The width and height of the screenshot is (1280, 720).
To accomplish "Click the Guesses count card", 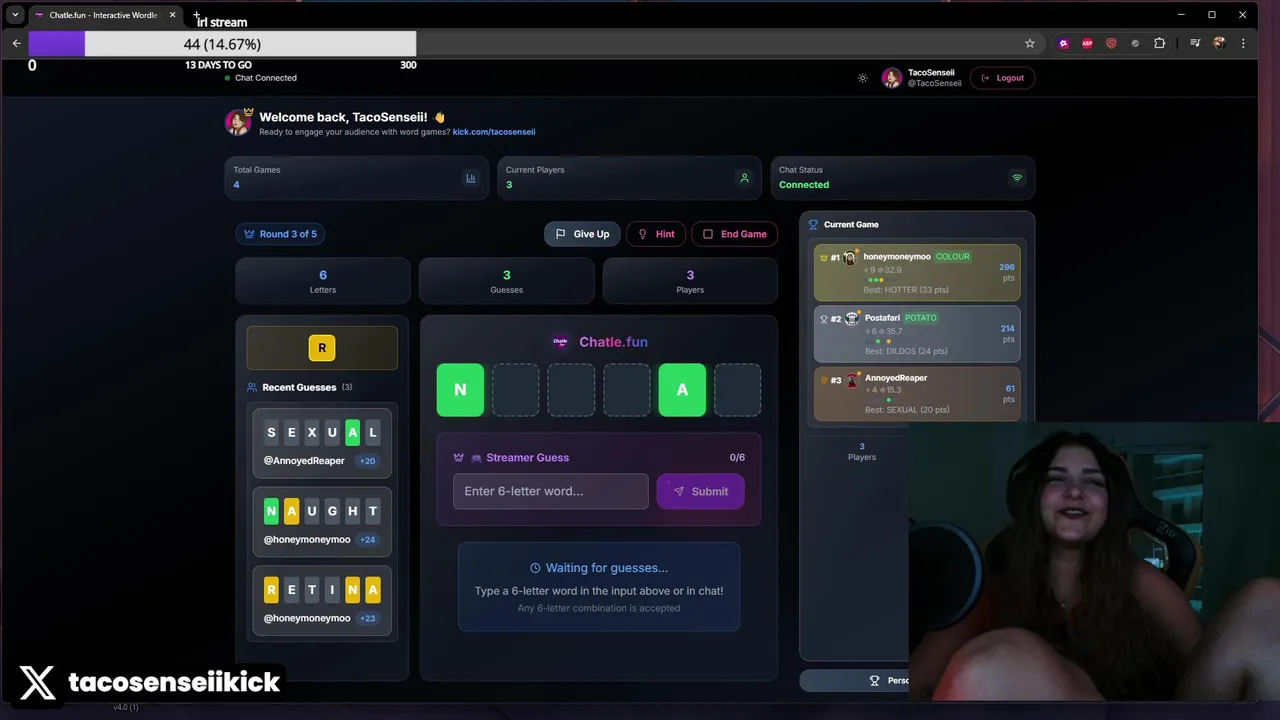I will pos(506,281).
